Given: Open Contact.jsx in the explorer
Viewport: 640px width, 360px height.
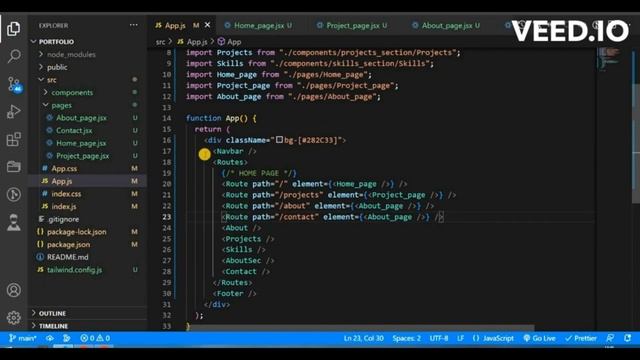Looking at the screenshot, I should 74,130.
